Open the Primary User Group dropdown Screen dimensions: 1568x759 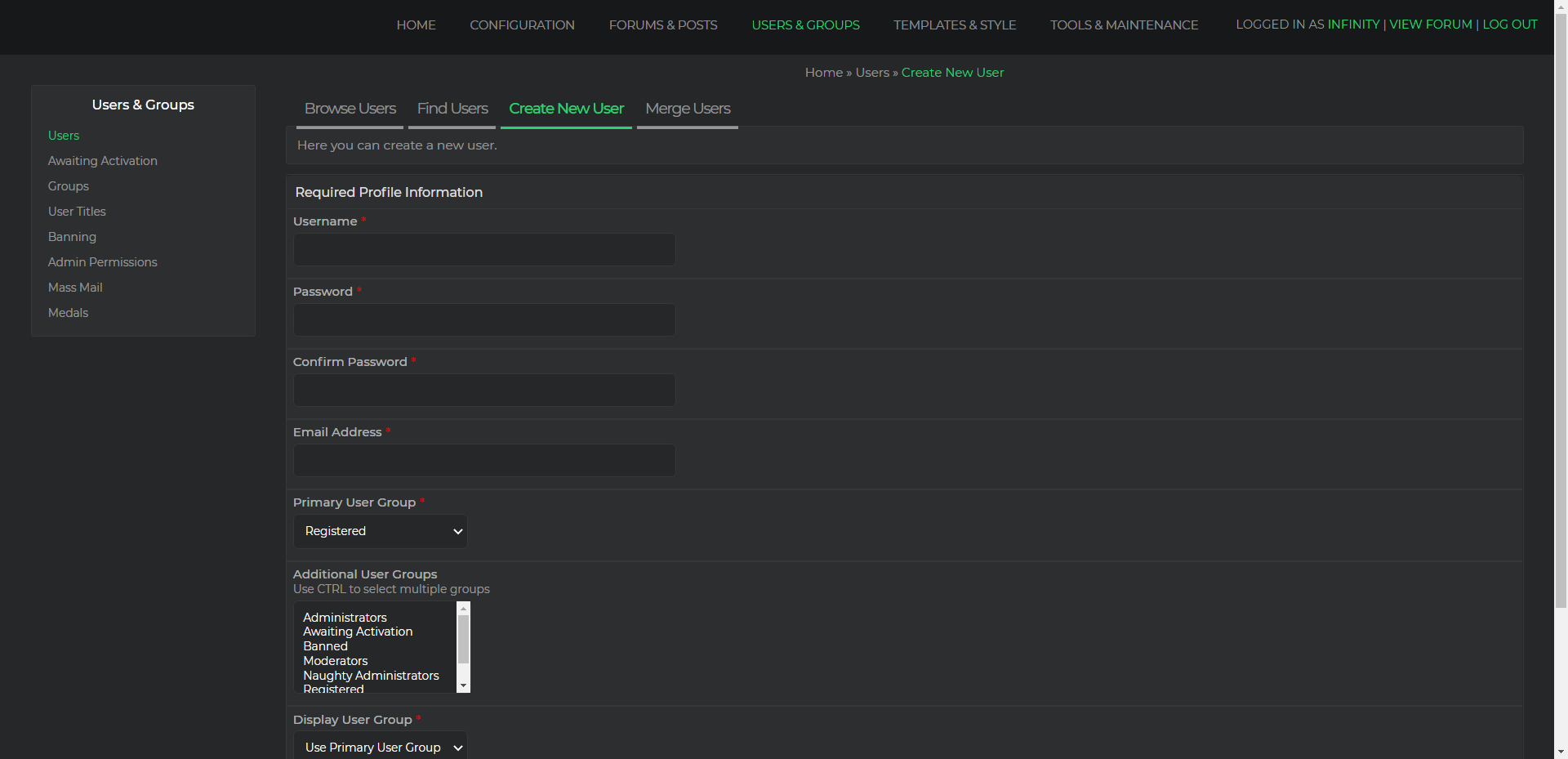380,531
